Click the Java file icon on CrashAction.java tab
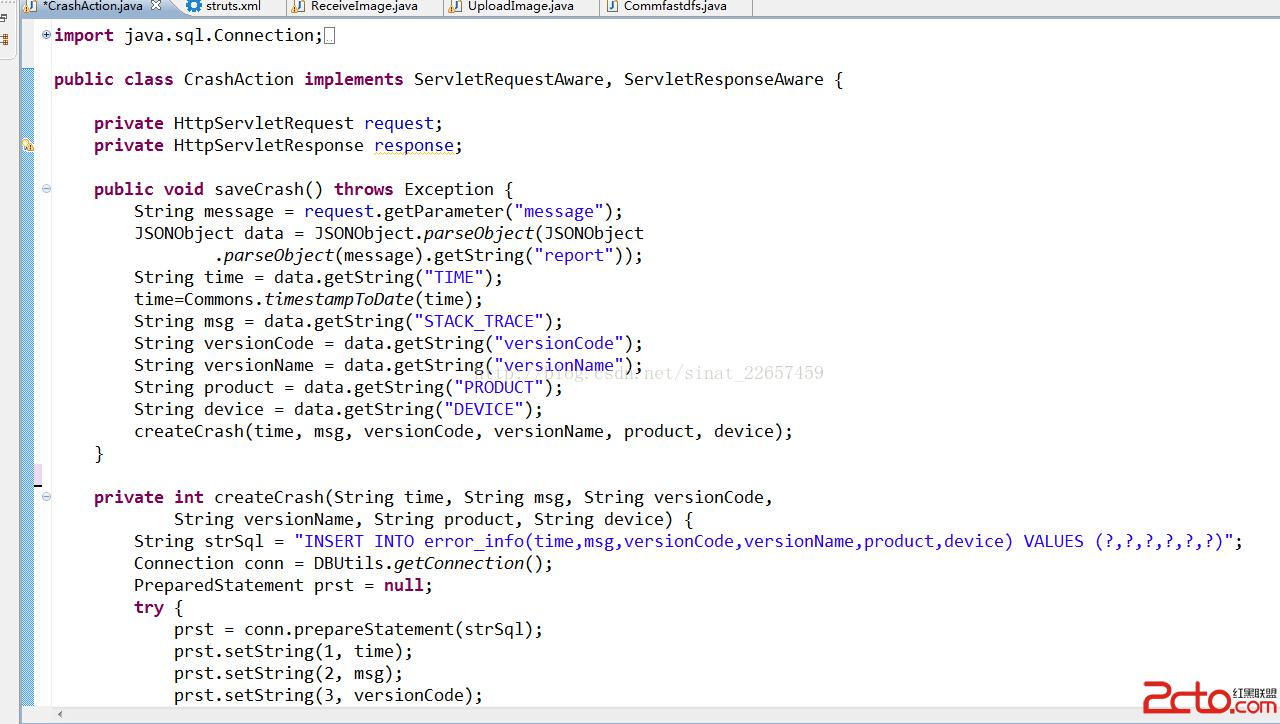Image resolution: width=1280 pixels, height=724 pixels. (x=31, y=6)
